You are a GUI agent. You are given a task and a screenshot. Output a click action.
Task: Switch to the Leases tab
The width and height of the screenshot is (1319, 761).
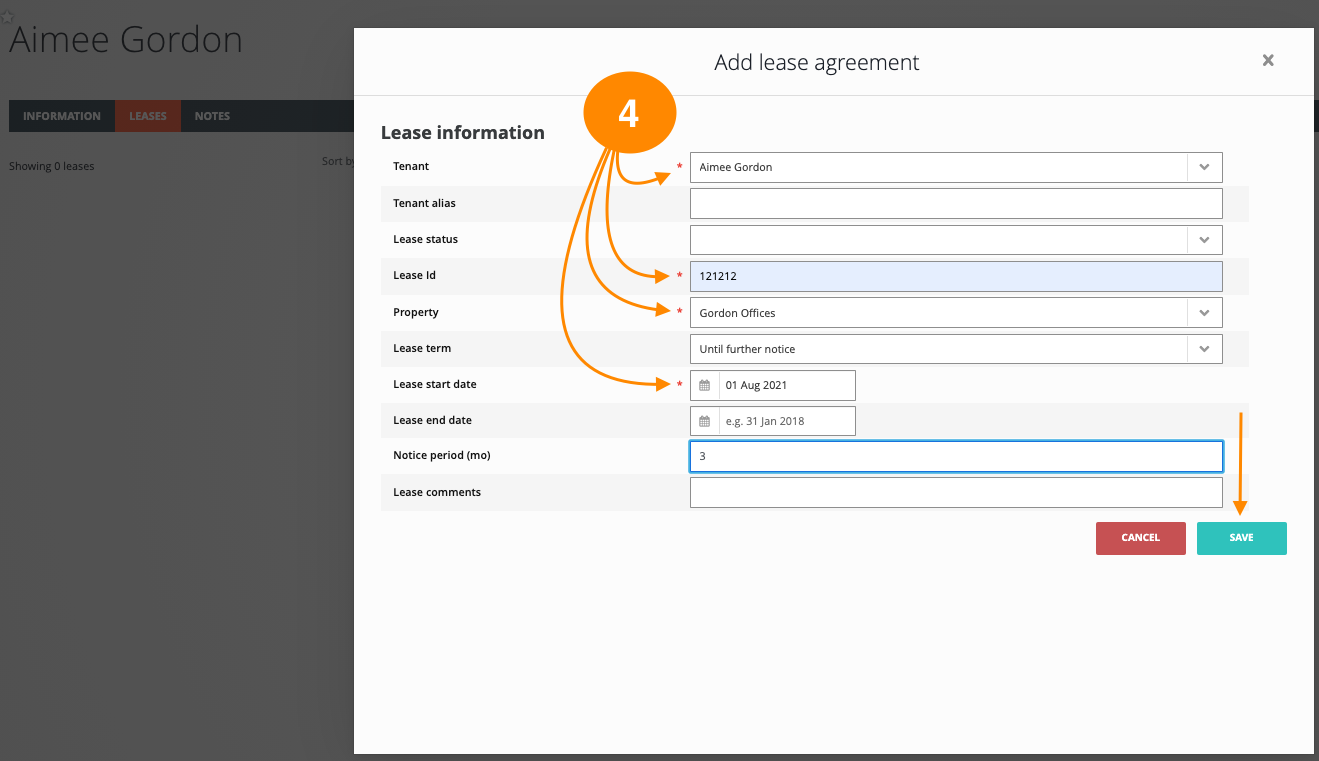148,116
